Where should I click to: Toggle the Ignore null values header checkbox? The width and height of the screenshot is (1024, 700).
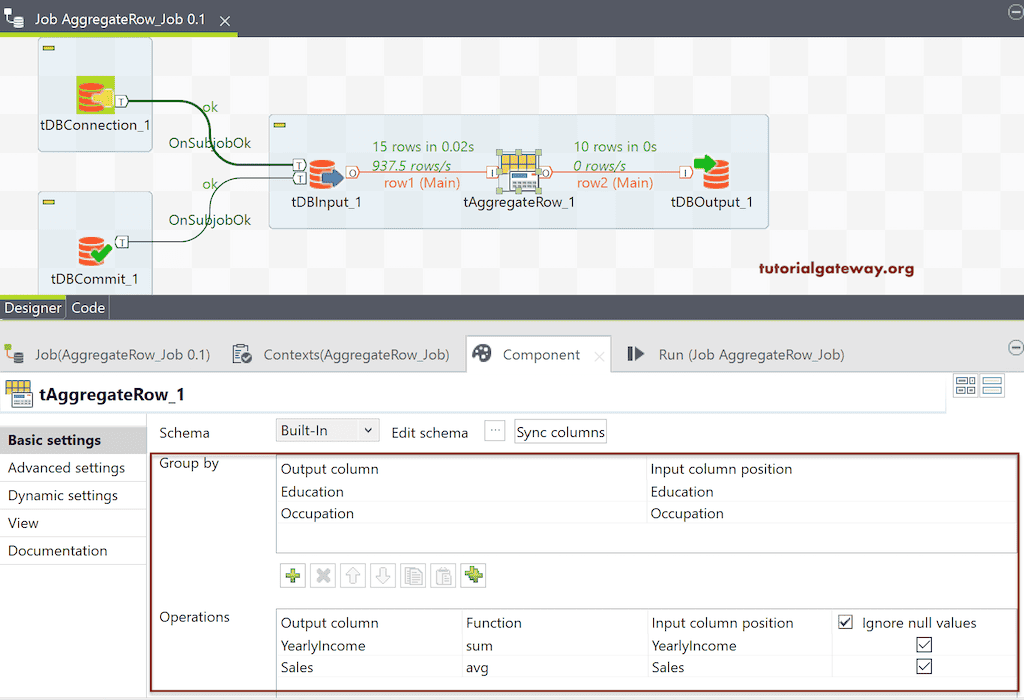[846, 622]
